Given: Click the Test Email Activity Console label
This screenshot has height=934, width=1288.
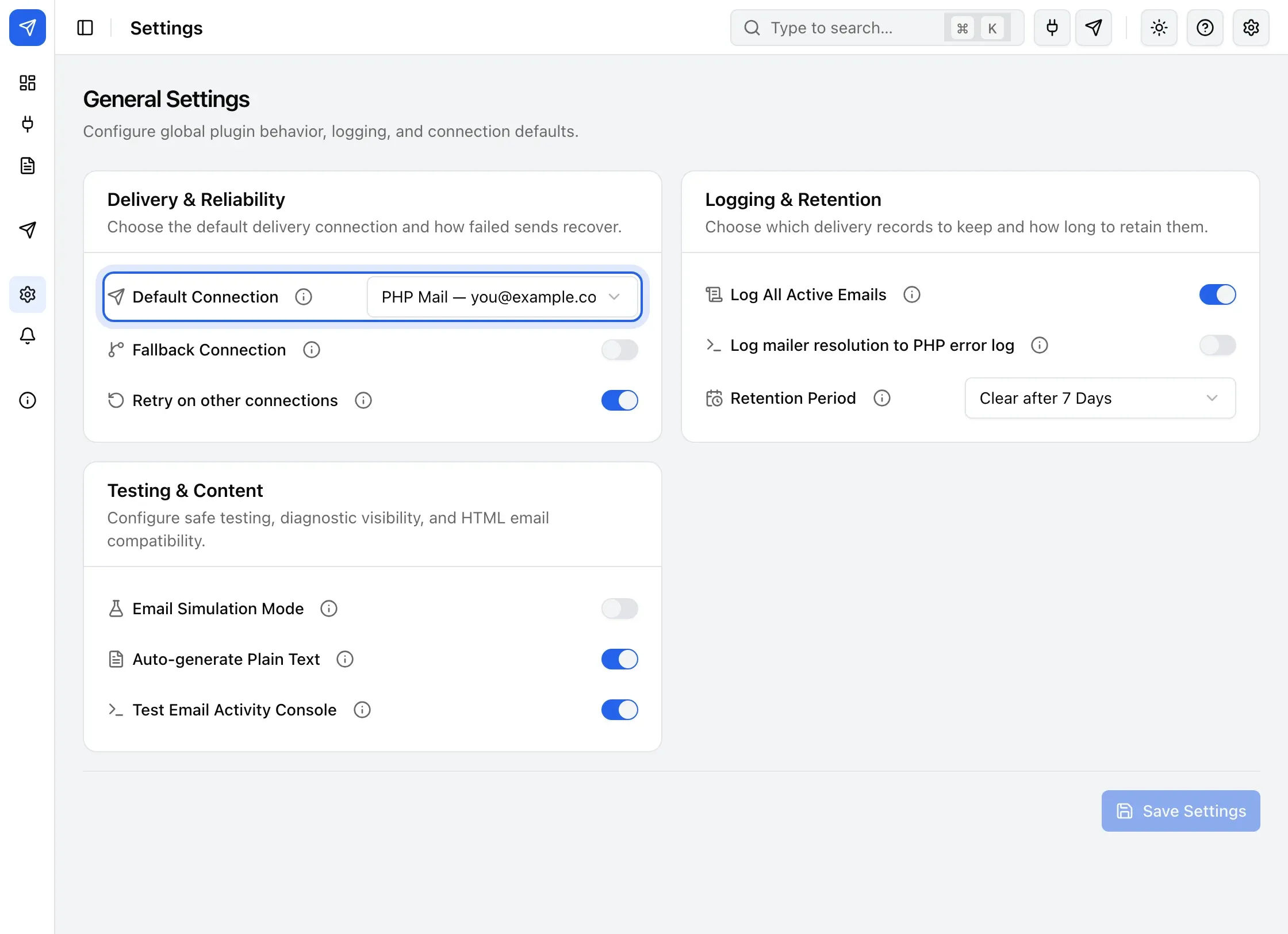Looking at the screenshot, I should click(x=235, y=710).
